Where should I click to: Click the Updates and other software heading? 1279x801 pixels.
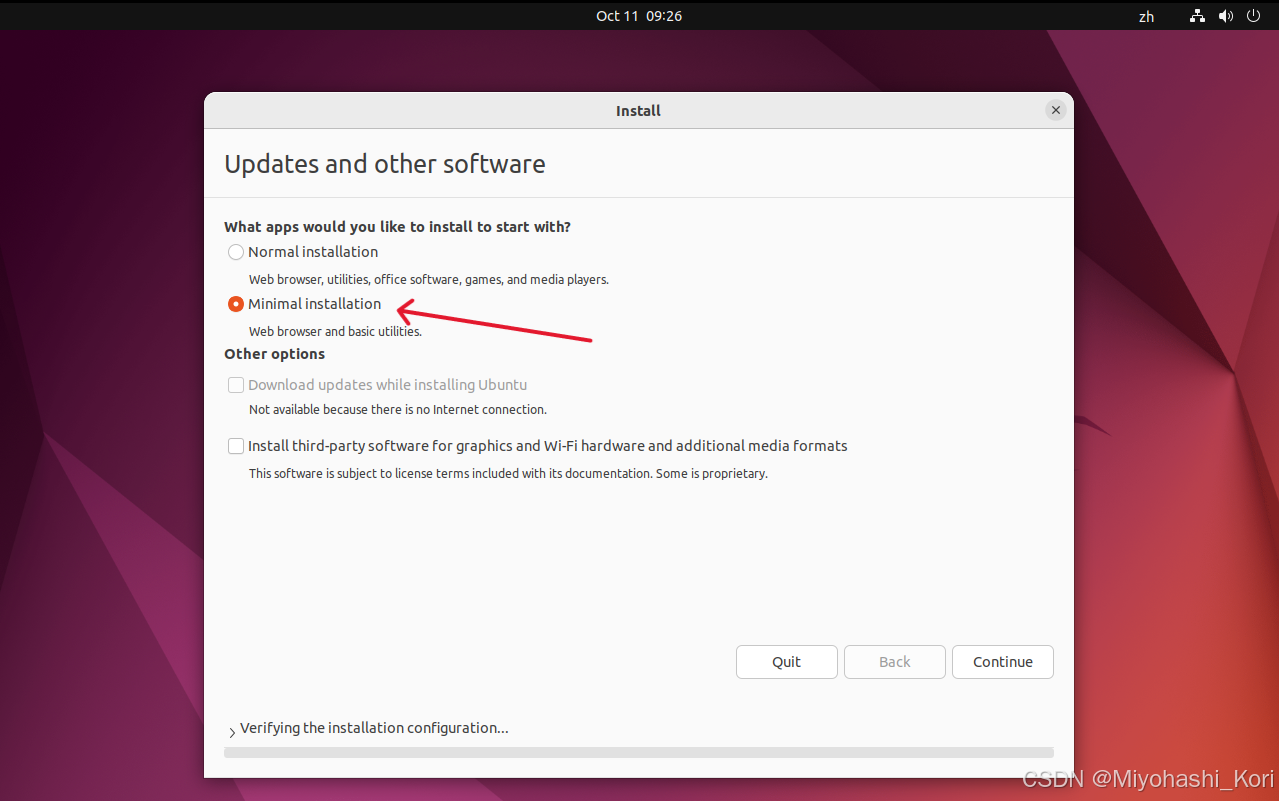tap(384, 164)
